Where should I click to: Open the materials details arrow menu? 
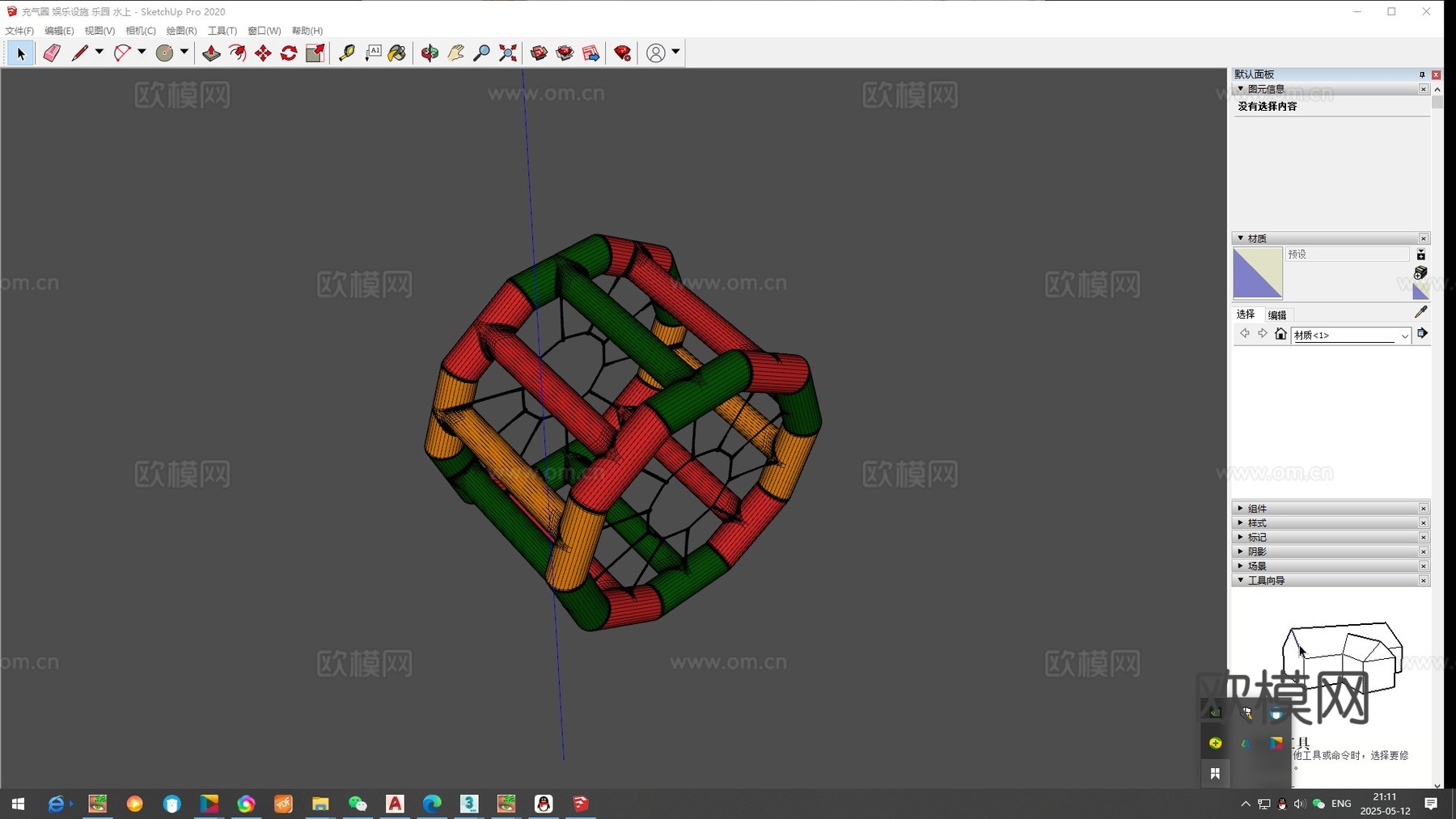click(1422, 333)
